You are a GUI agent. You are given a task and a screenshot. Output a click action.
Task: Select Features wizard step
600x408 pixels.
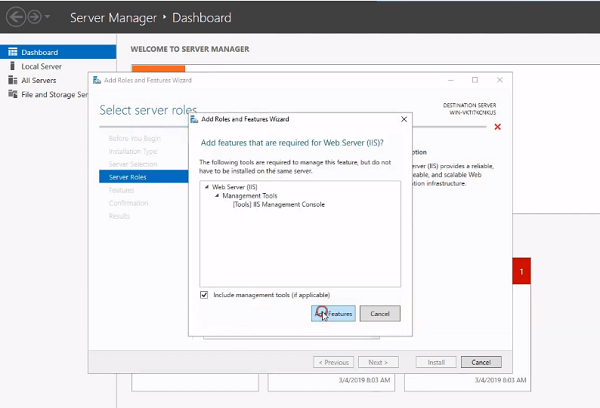(x=121, y=190)
